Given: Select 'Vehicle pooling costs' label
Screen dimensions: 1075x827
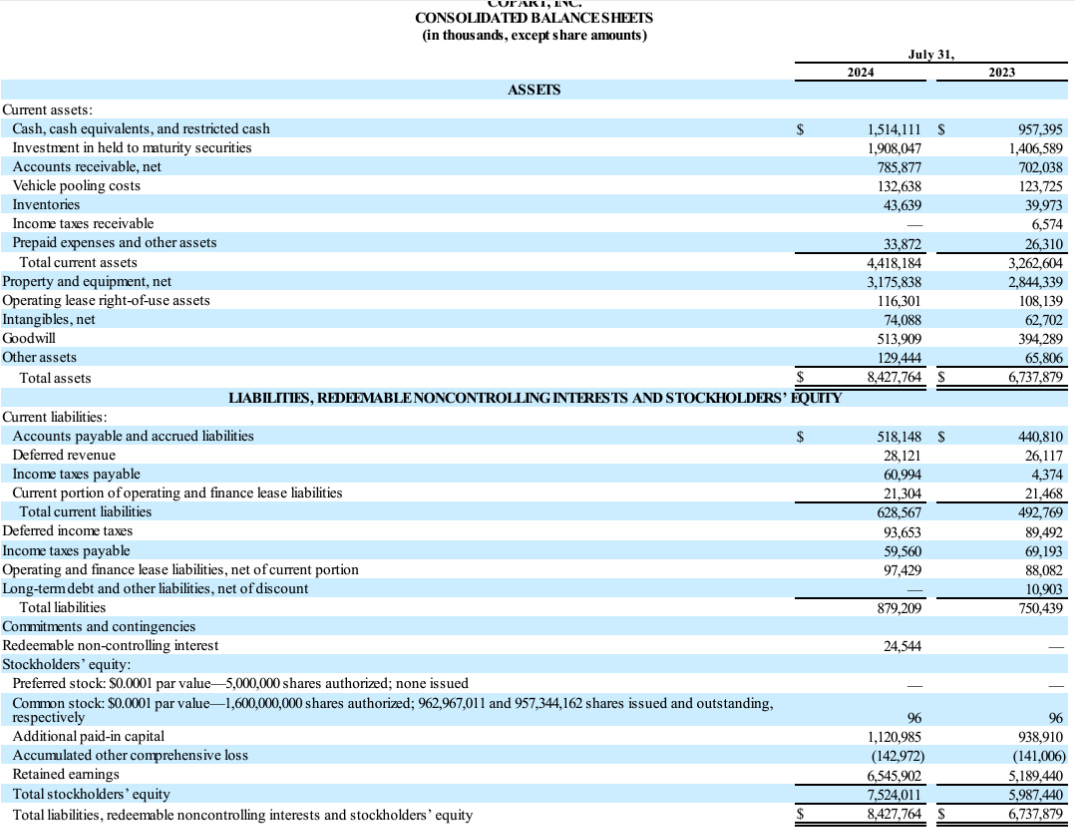Looking at the screenshot, I should click(76, 186).
